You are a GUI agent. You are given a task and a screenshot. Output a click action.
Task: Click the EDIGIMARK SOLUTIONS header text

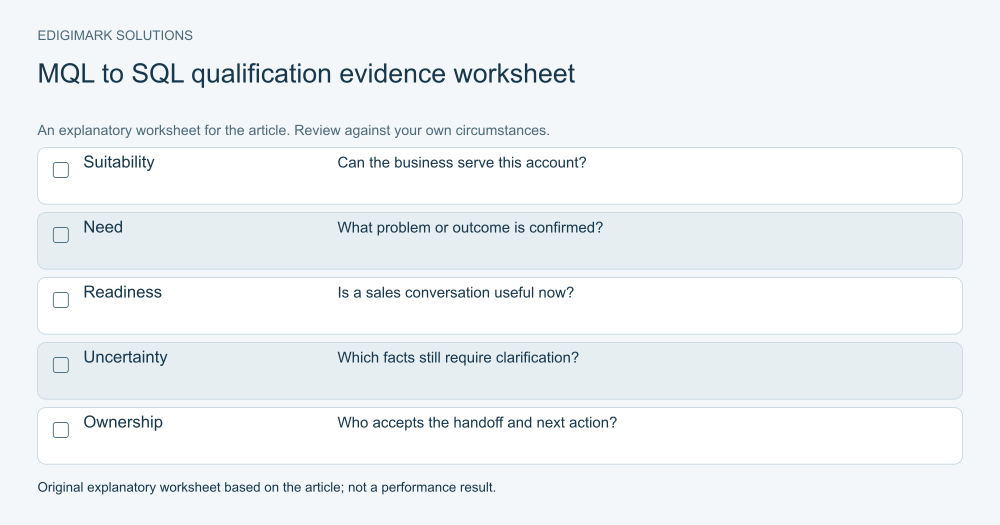[x=115, y=36]
